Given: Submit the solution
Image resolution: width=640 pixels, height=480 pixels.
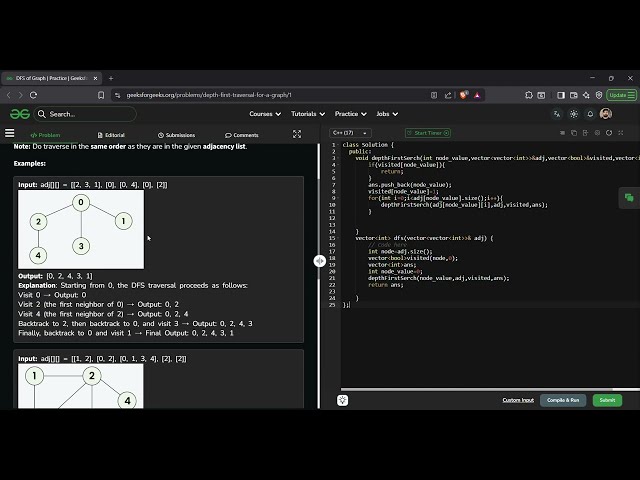Looking at the screenshot, I should (x=607, y=400).
